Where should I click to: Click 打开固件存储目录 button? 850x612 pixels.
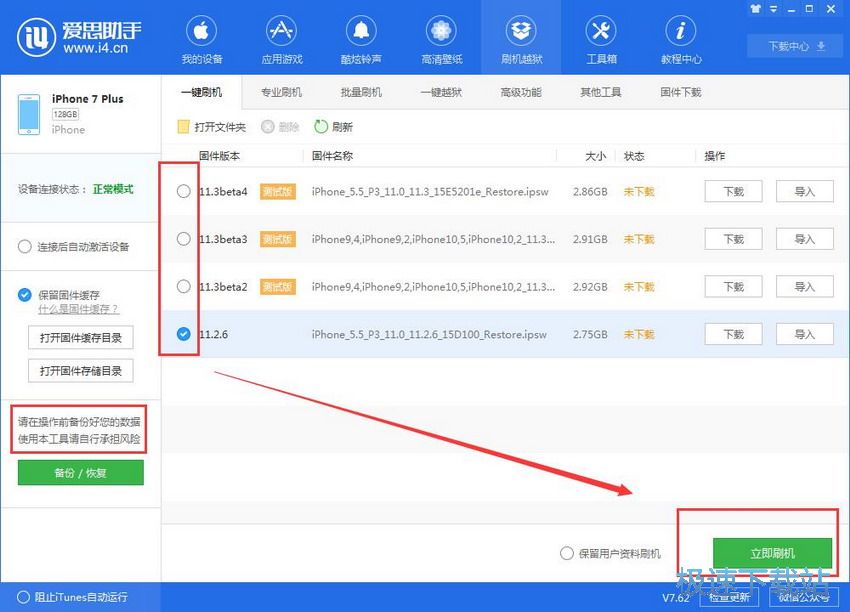click(x=81, y=371)
